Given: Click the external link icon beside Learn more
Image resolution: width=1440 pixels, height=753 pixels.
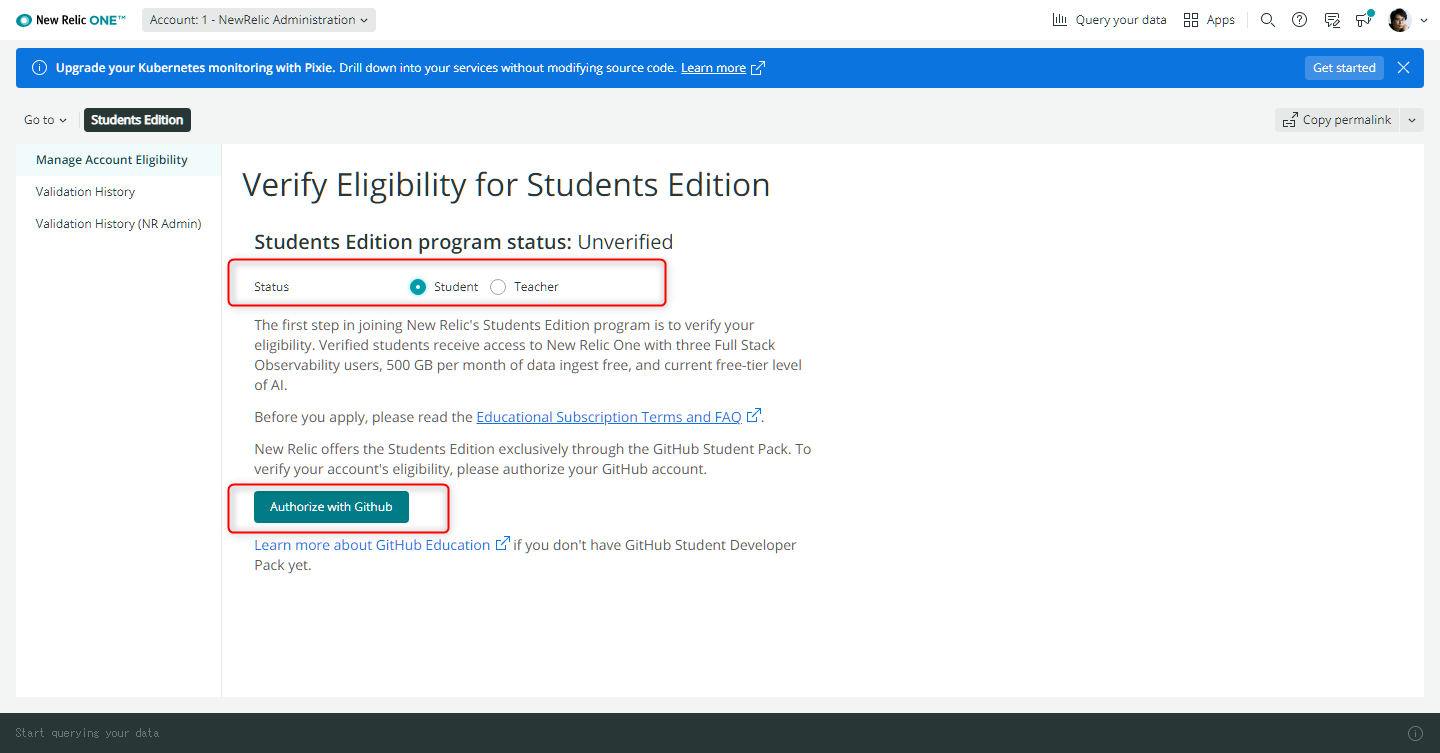Looking at the screenshot, I should [758, 68].
